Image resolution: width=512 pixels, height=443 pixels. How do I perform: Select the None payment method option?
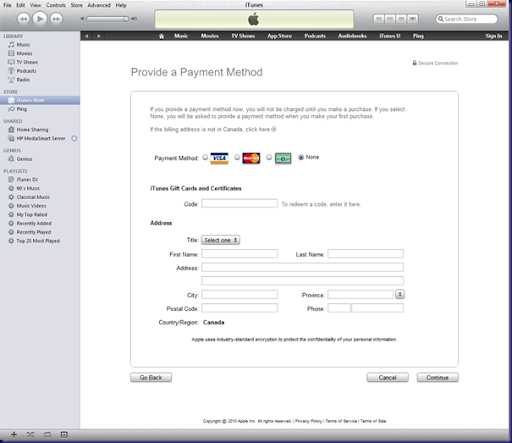(301, 157)
